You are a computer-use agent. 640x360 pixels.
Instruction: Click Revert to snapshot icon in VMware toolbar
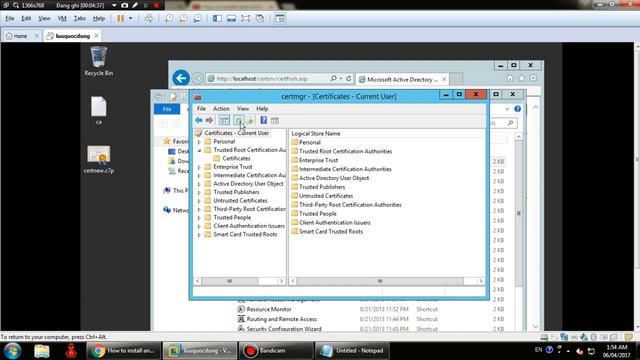pos(183,18)
